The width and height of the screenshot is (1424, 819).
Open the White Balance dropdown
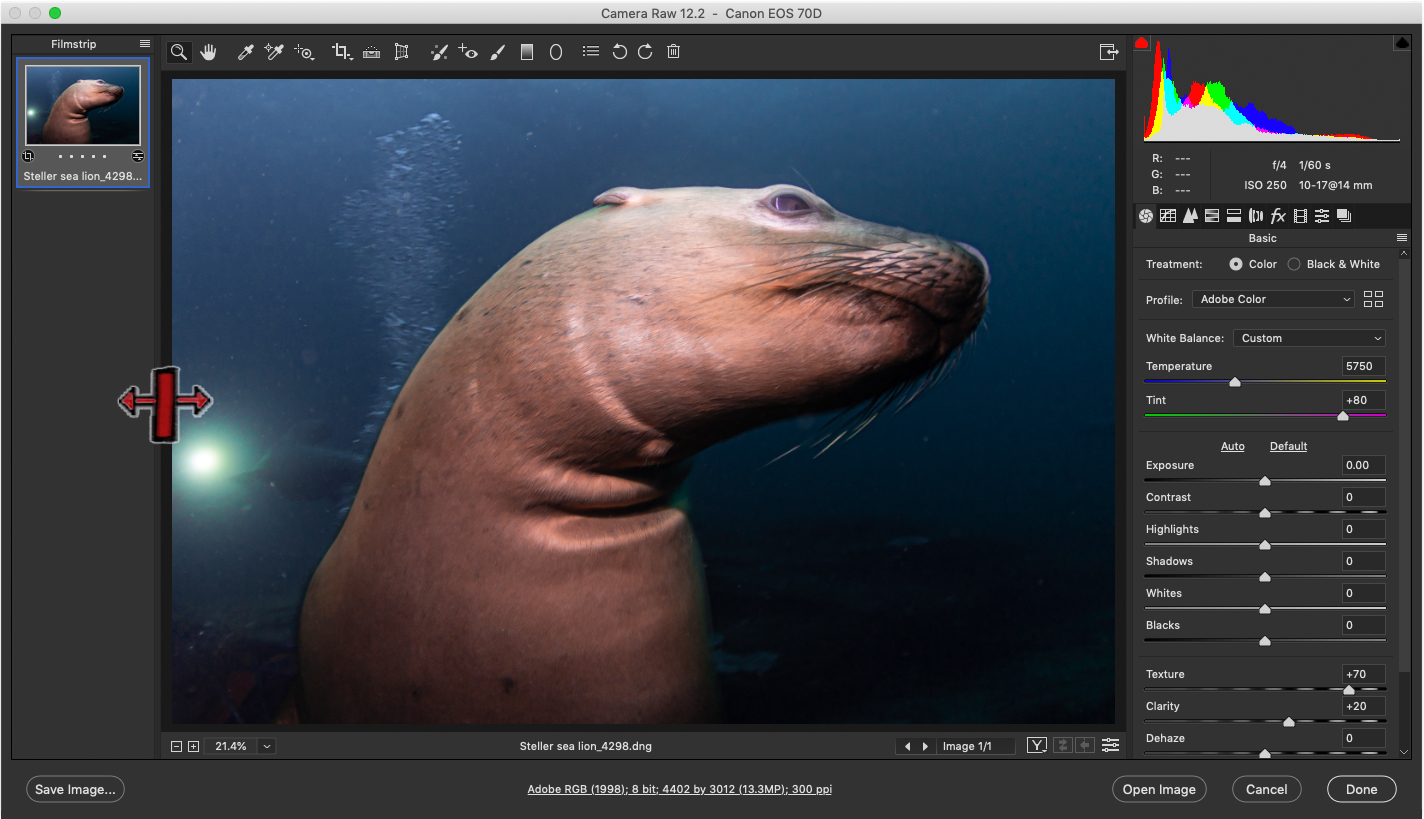(x=1309, y=338)
